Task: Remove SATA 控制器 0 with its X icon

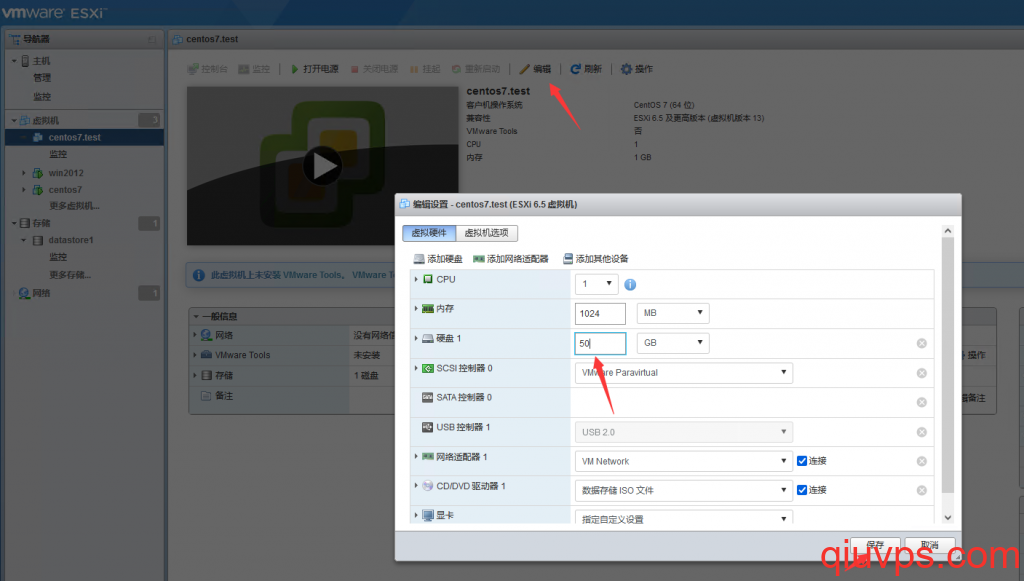Action: (x=921, y=402)
